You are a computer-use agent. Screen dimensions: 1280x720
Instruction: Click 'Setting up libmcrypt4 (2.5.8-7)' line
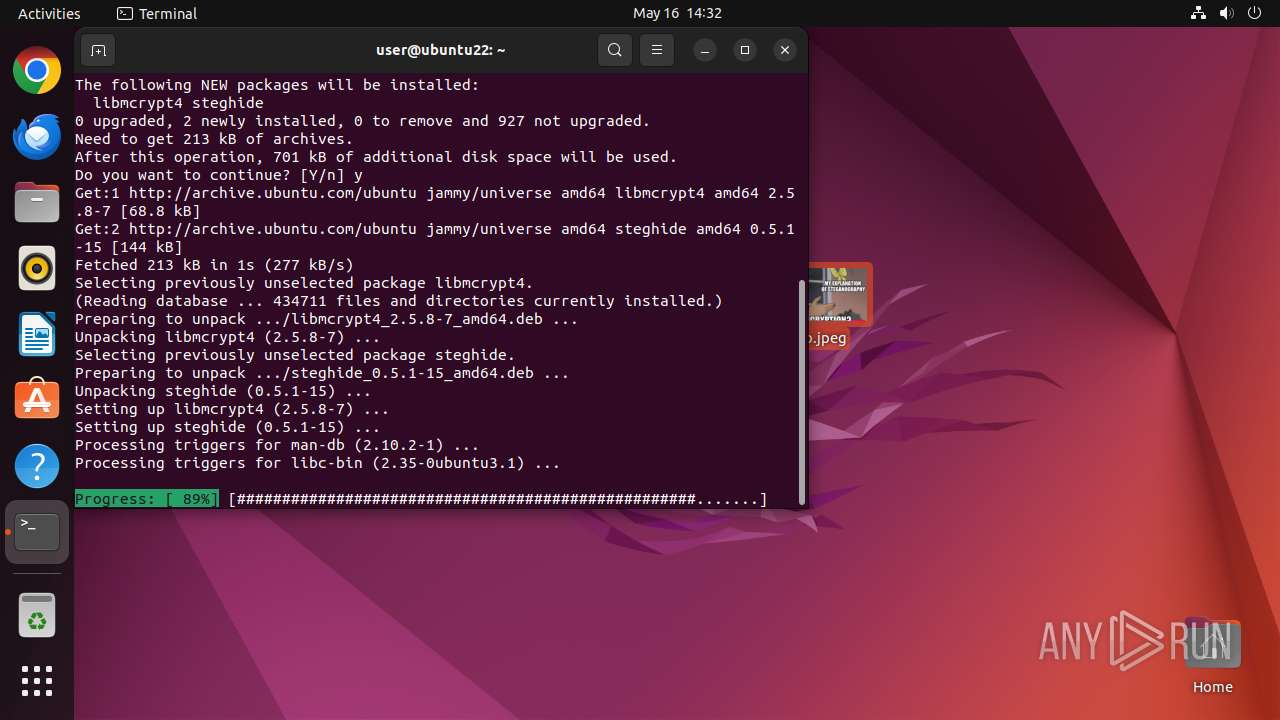tap(232, 409)
